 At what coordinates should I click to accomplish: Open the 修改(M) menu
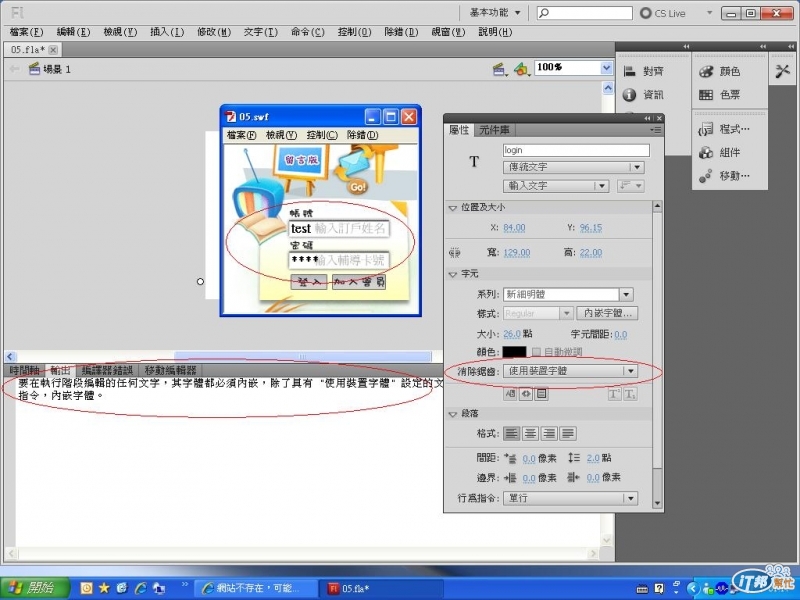point(214,32)
